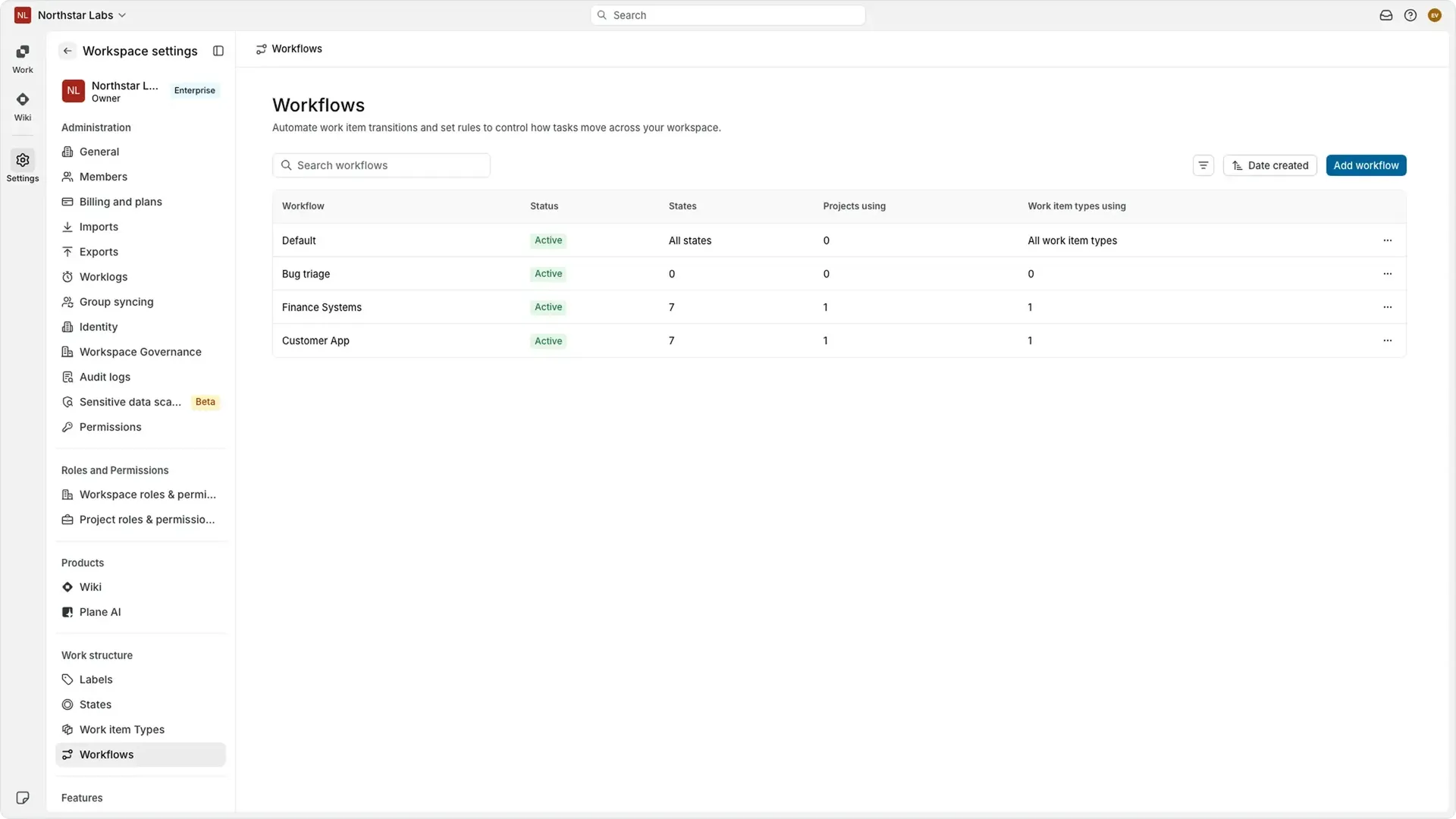Open the user avatar in top right
Screen dimensions: 1456x819
(1435, 15)
